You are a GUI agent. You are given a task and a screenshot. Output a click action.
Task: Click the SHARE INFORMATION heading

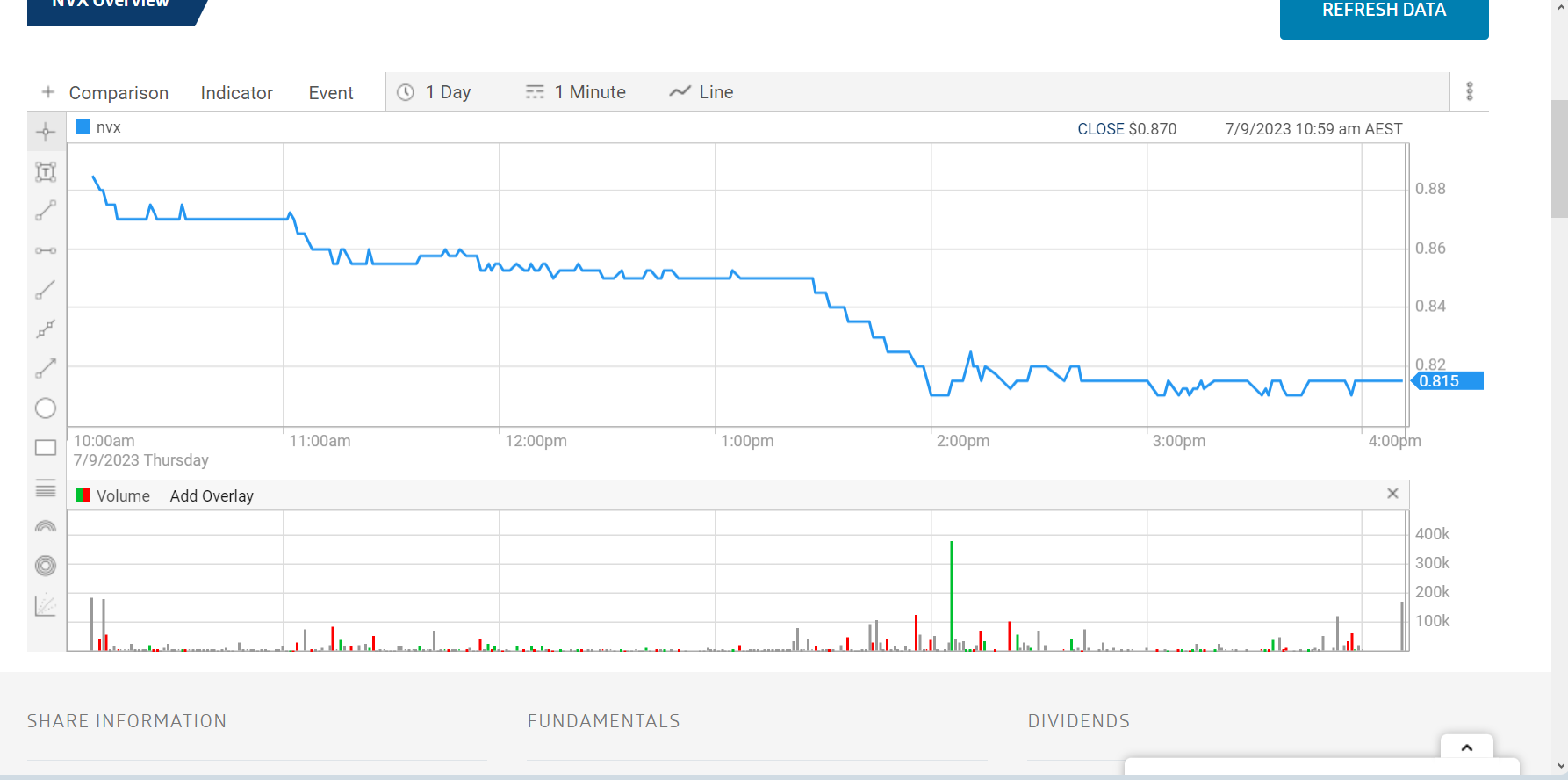127,721
